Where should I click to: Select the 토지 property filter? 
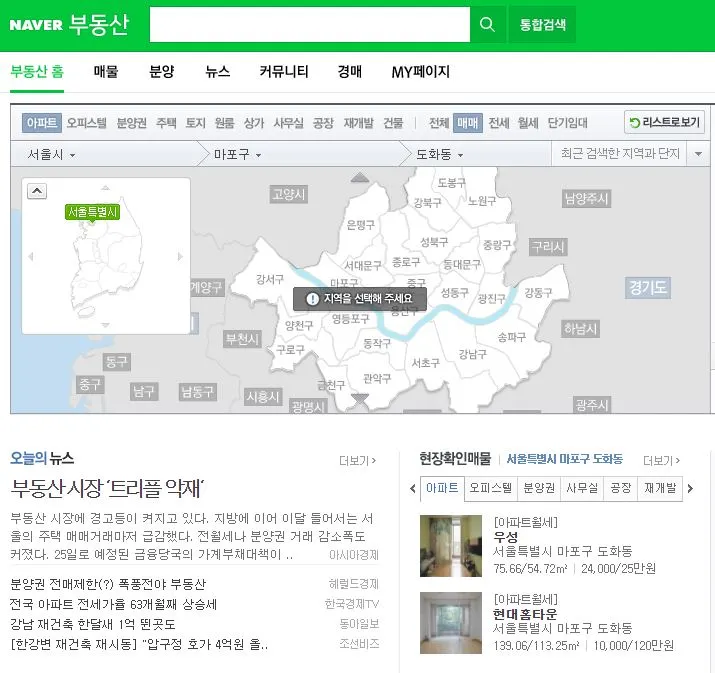(196, 123)
